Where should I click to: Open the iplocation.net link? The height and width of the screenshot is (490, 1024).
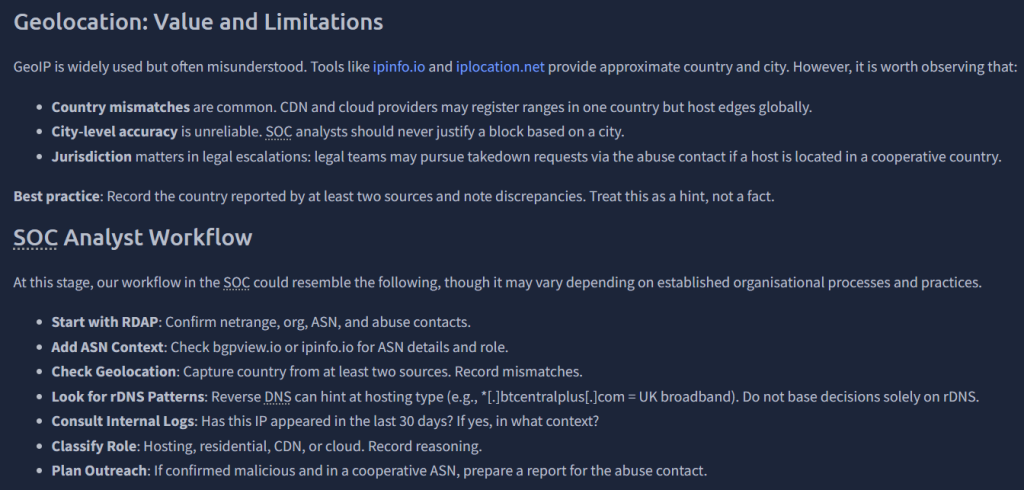coord(500,68)
